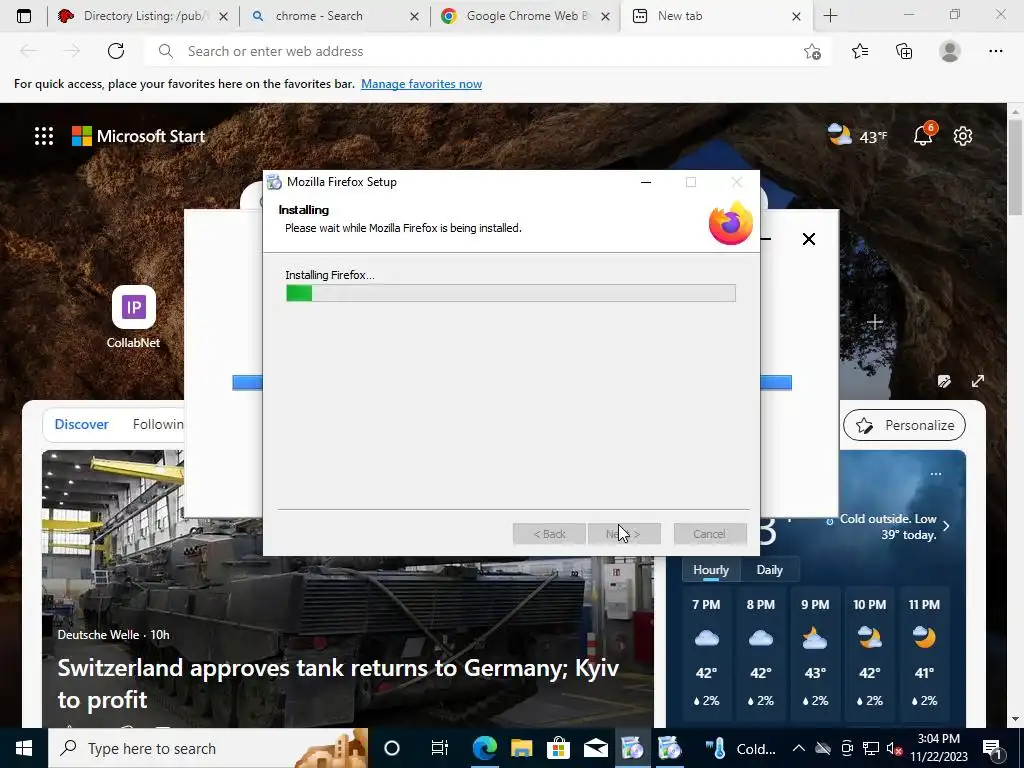Click the edit background image icon

[x=944, y=381]
